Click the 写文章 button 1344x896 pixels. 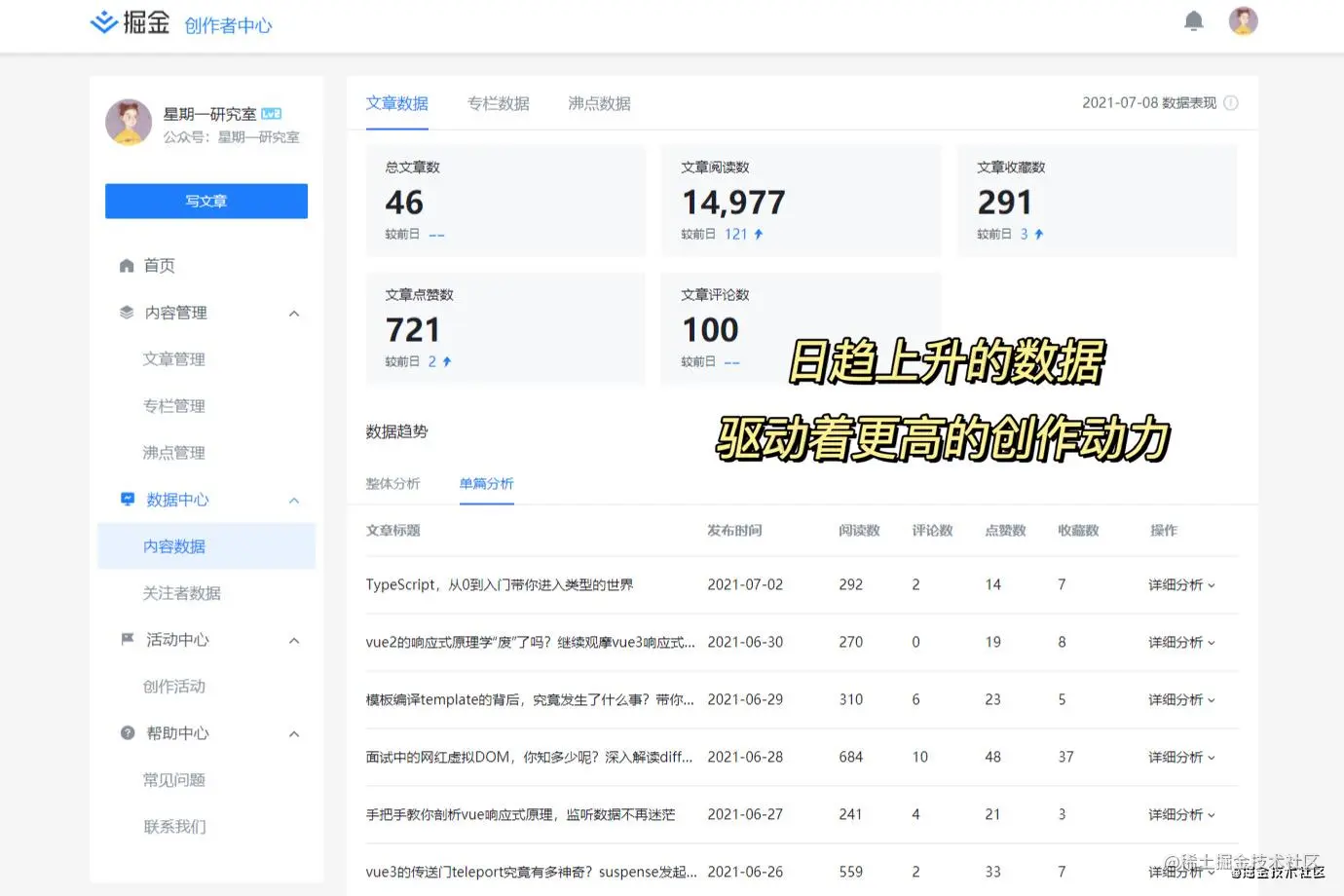pos(205,201)
